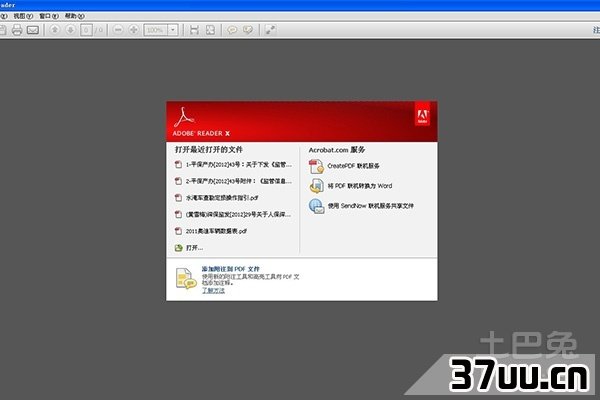Image resolution: width=600 pixels, height=400 pixels.
Task: Open the 帮助 (Help) menu
Action: coord(75,16)
